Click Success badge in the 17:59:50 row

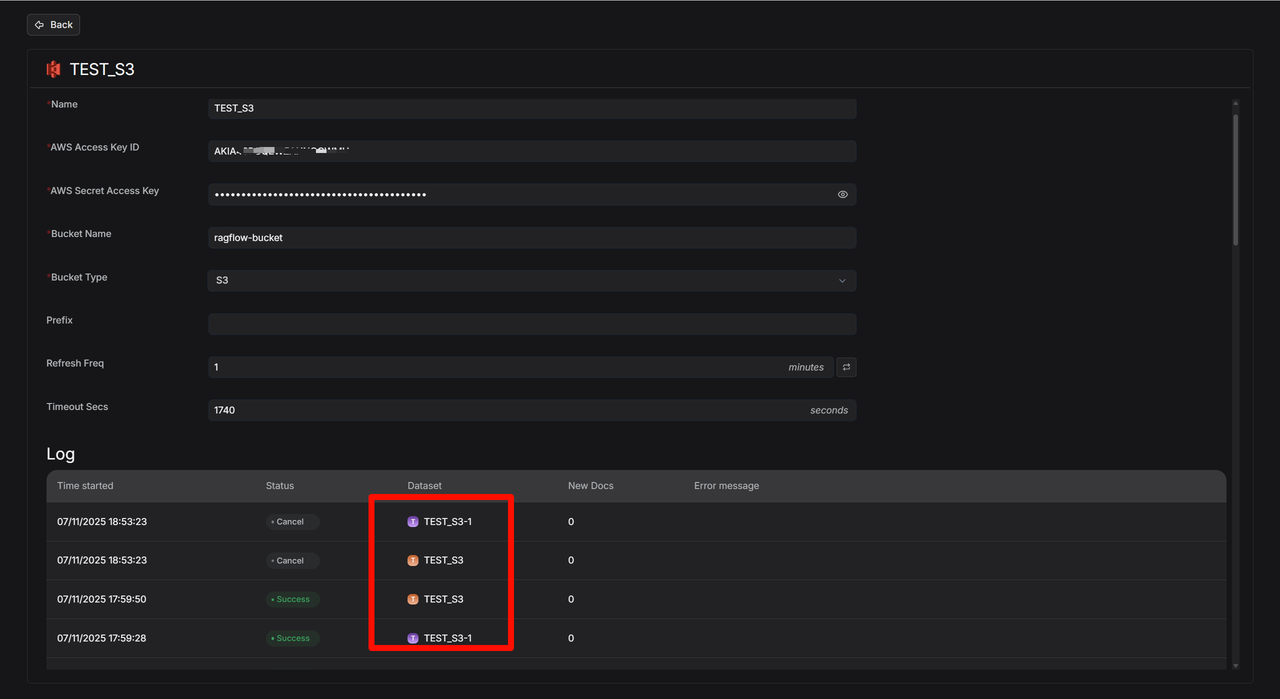292,600
